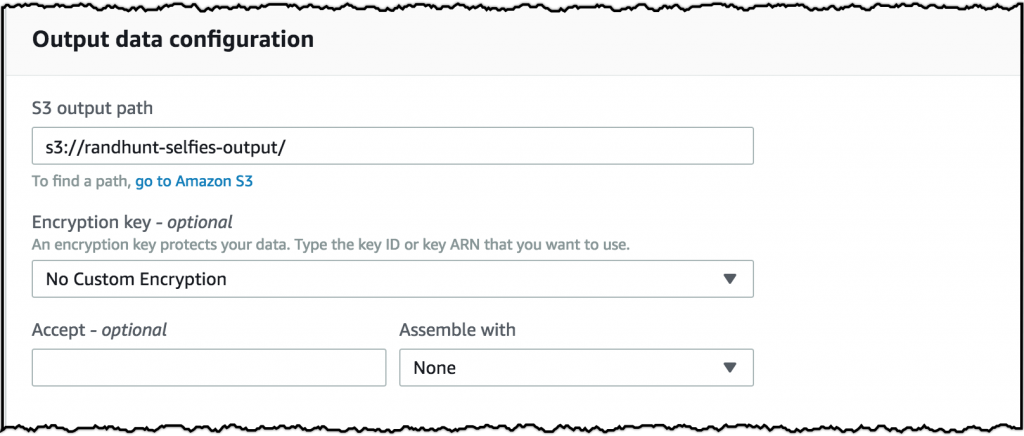Click the 'To find a path' hint text
The image size is (1024, 436).
80,181
